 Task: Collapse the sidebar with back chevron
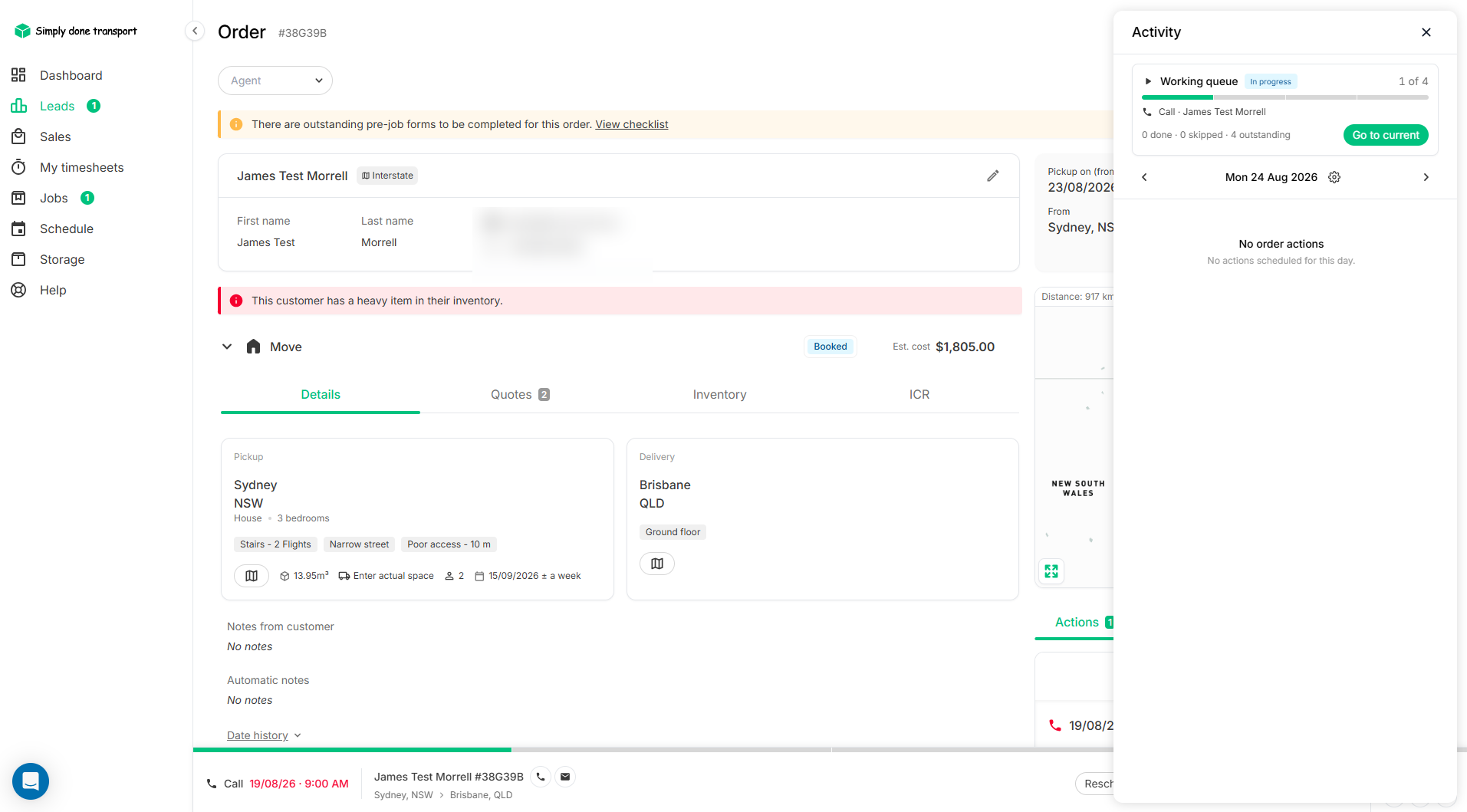tap(195, 31)
